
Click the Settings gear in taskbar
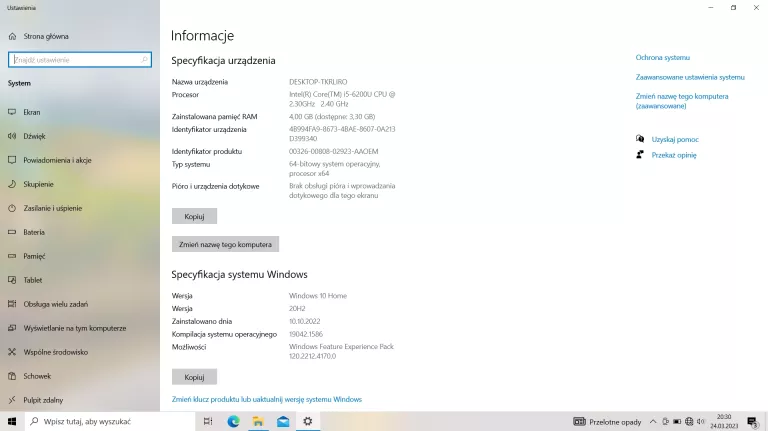pyautogui.click(x=308, y=421)
